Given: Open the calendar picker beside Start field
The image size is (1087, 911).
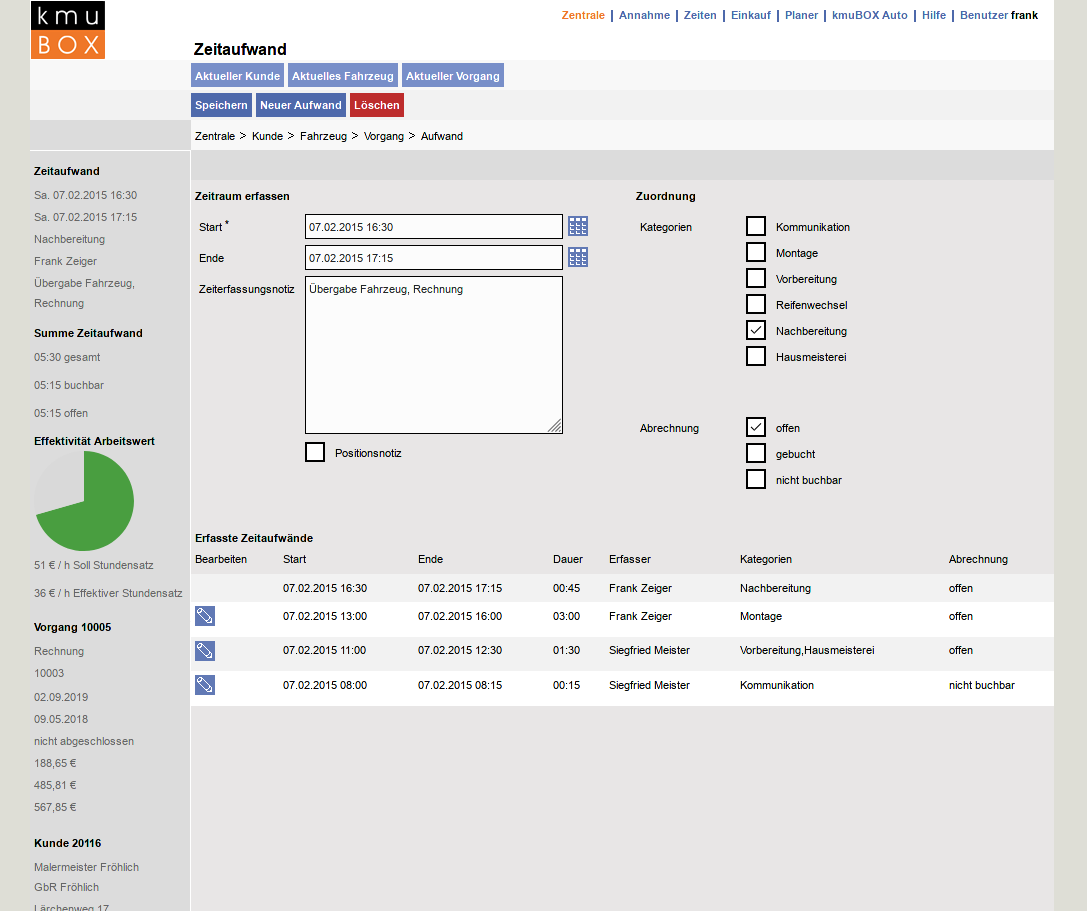Looking at the screenshot, I should pos(578,226).
